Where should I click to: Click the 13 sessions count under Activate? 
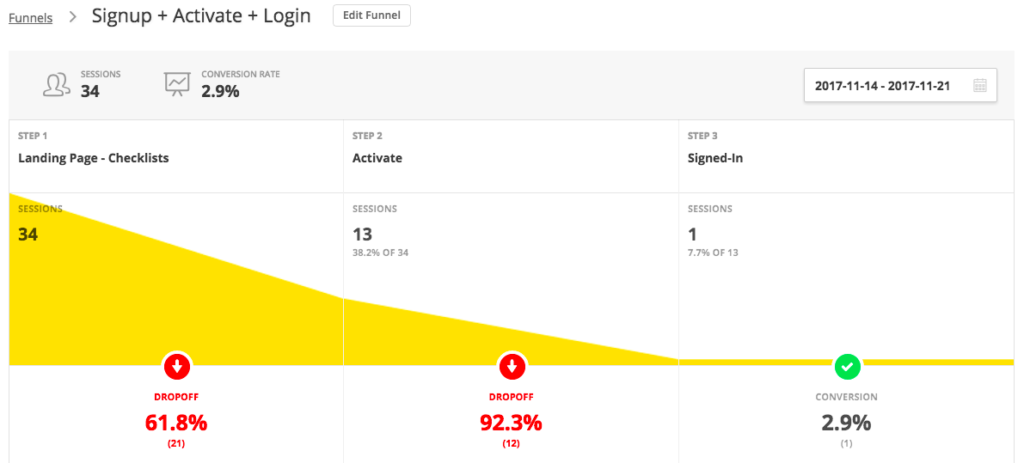363,233
